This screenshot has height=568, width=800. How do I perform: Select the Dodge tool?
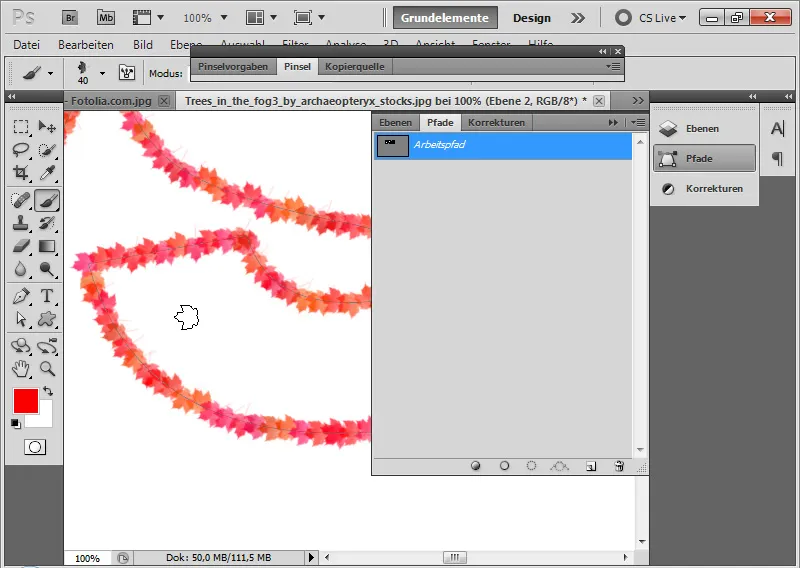[47, 268]
